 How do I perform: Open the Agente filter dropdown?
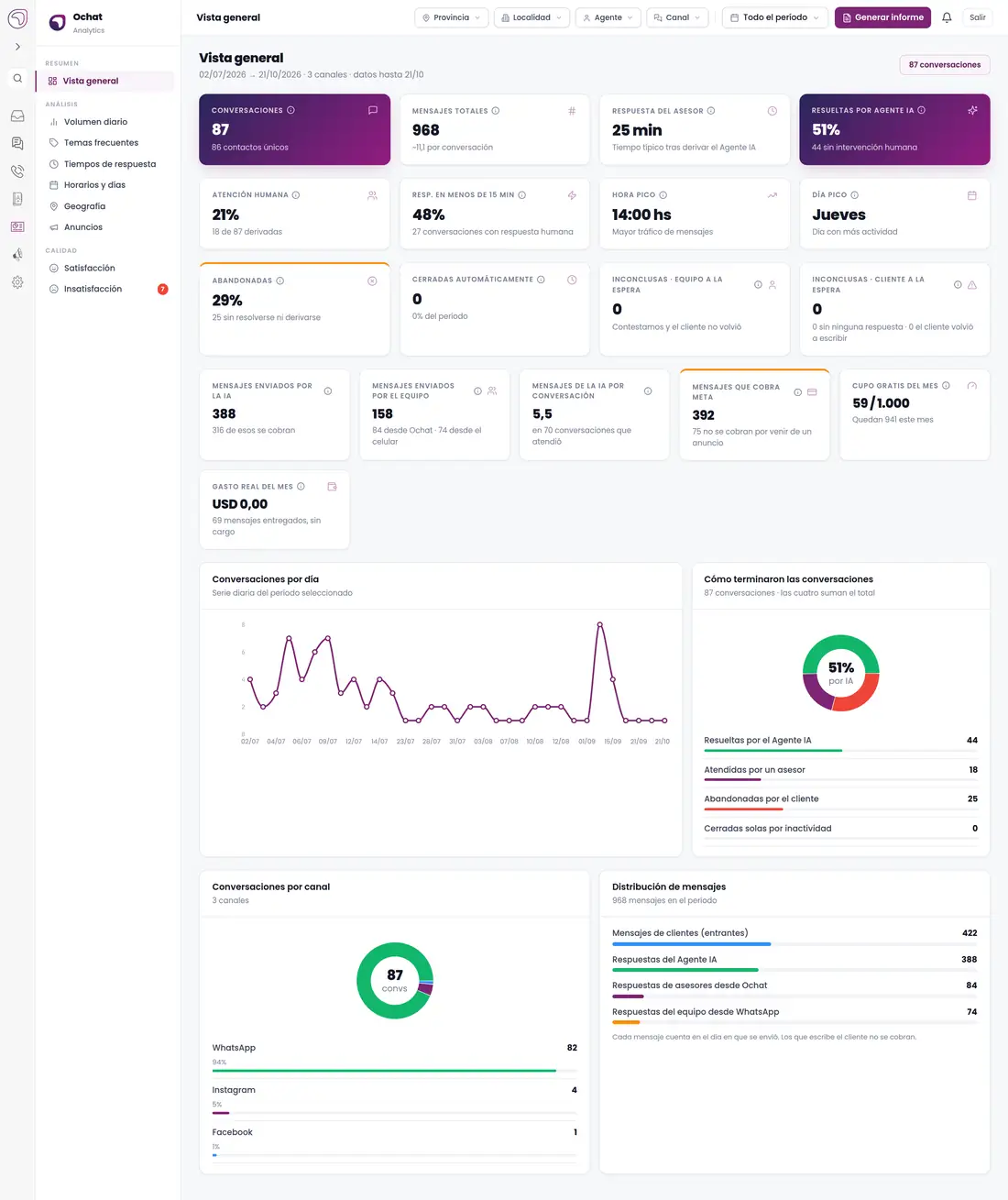click(608, 17)
